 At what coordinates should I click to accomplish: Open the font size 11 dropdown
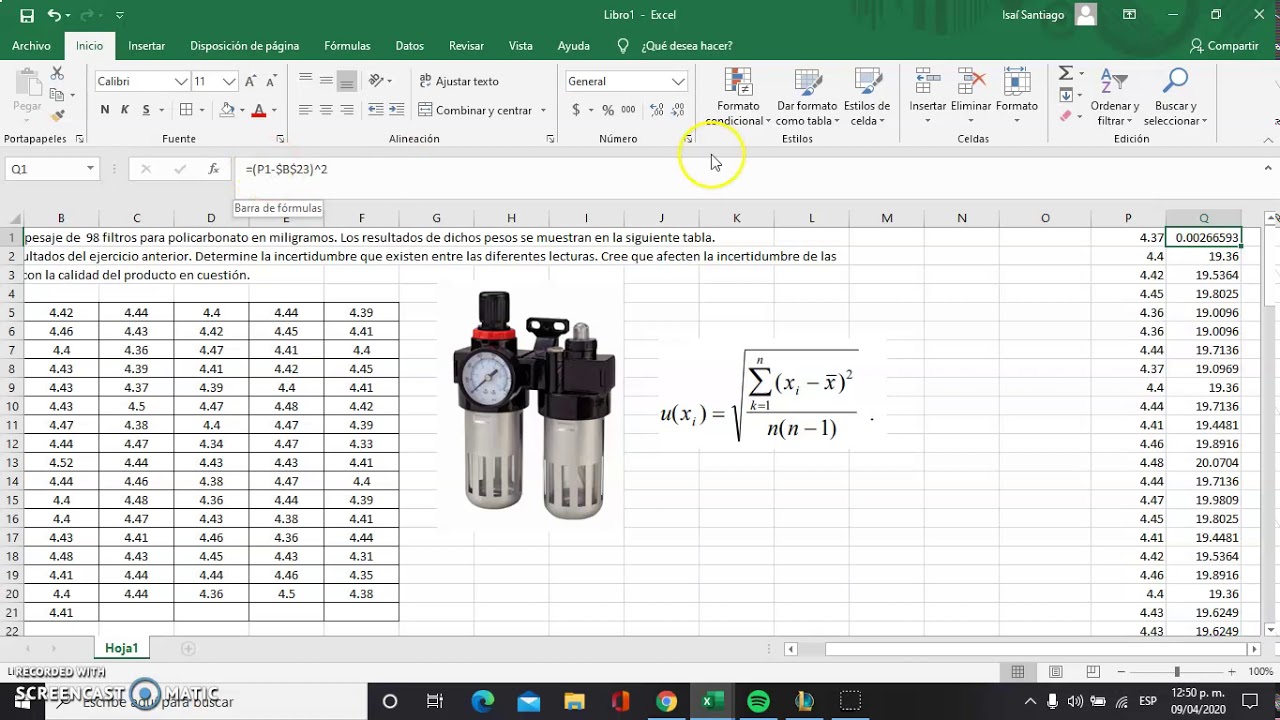(229, 81)
